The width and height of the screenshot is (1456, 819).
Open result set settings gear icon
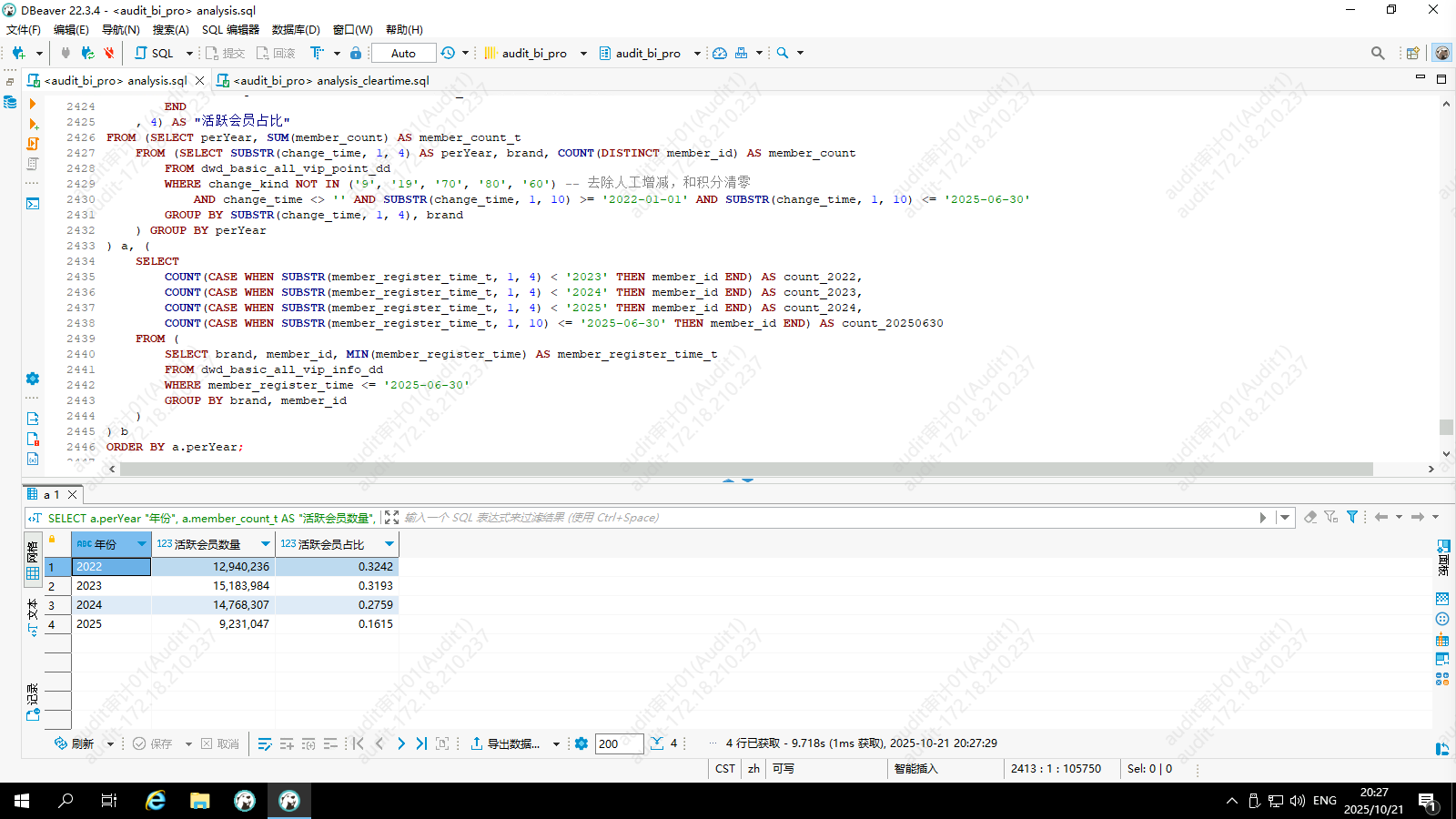[x=581, y=743]
